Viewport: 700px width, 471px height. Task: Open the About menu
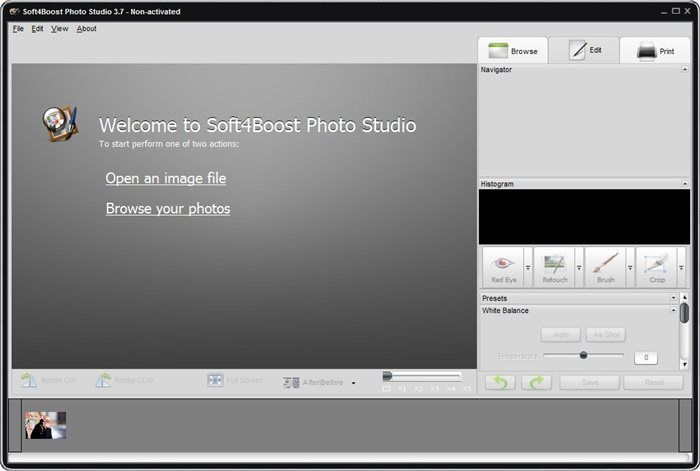pyautogui.click(x=87, y=29)
